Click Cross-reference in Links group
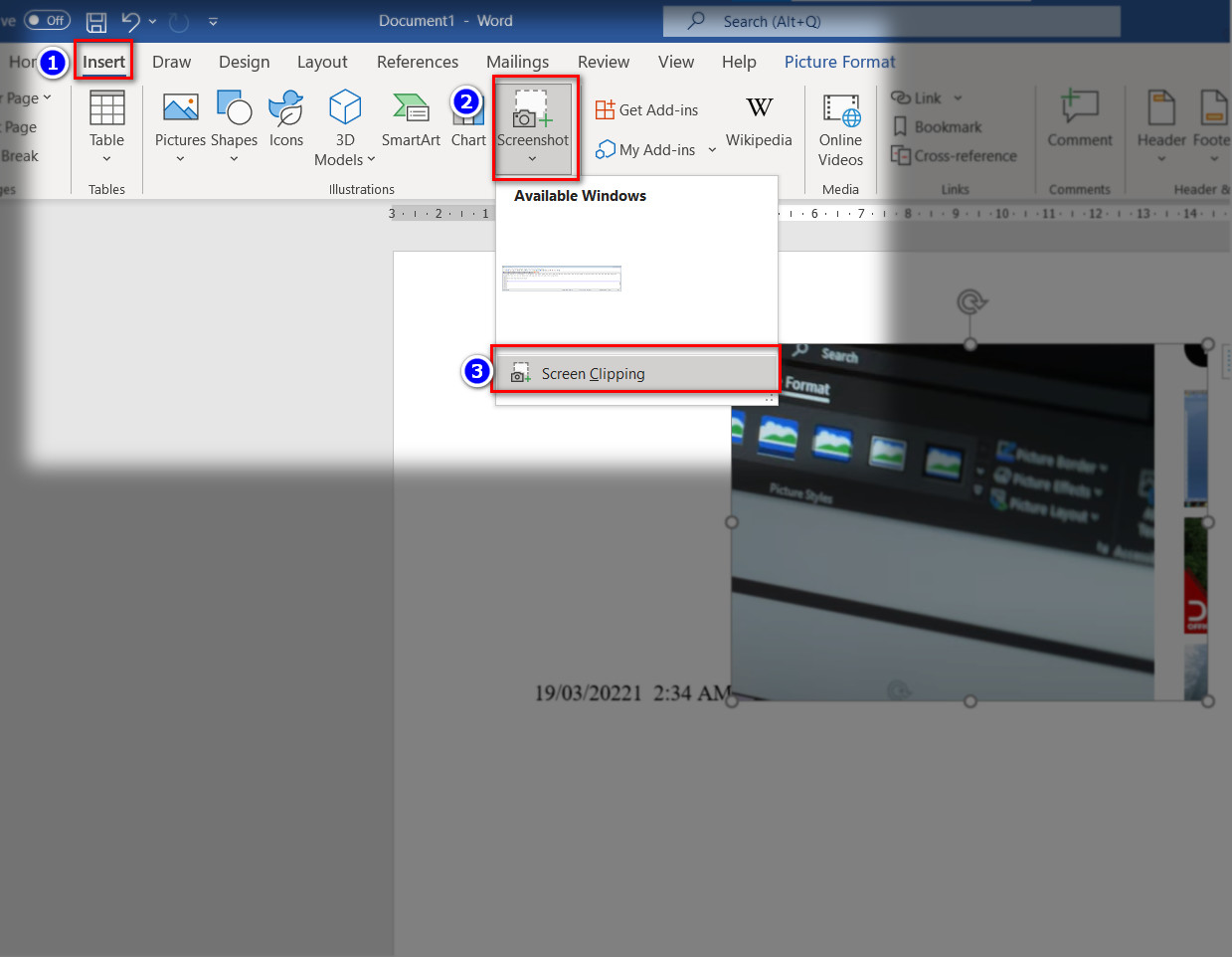This screenshot has height=957, width=1232. point(954,155)
